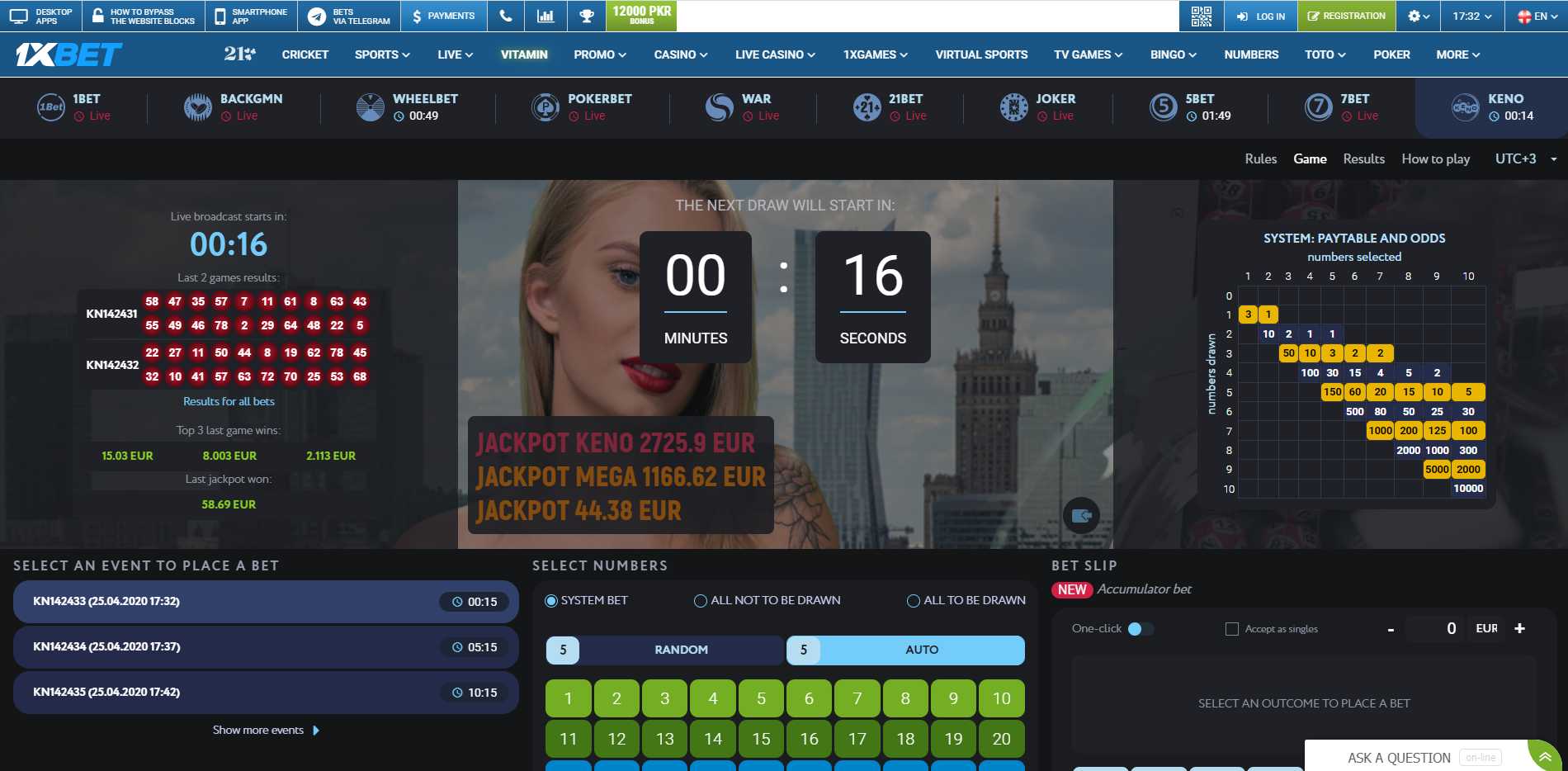Screen dimensions: 1568x771
Task: Open the Smartphone App link
Action: click(251, 16)
